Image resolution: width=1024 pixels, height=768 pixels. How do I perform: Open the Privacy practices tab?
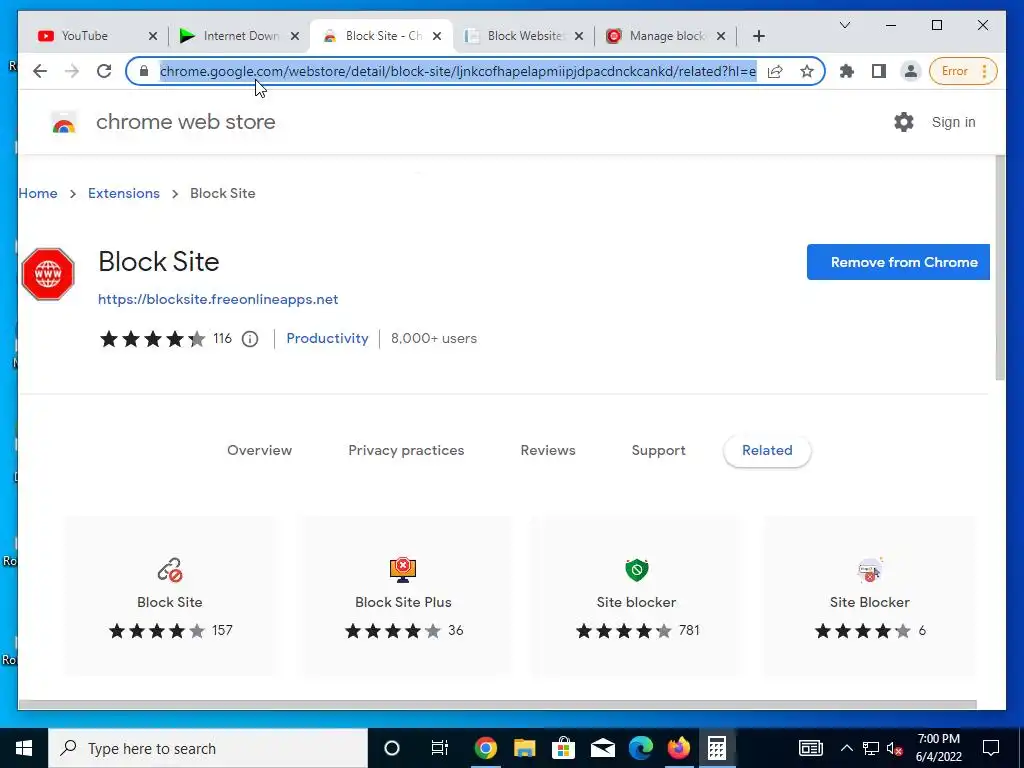pyautogui.click(x=406, y=451)
